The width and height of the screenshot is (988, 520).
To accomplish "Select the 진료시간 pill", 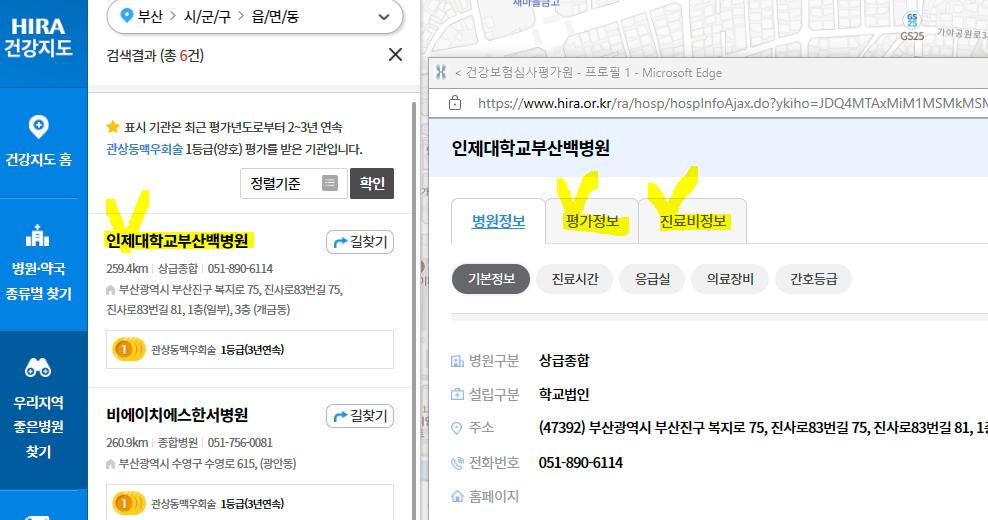I will coord(575,279).
